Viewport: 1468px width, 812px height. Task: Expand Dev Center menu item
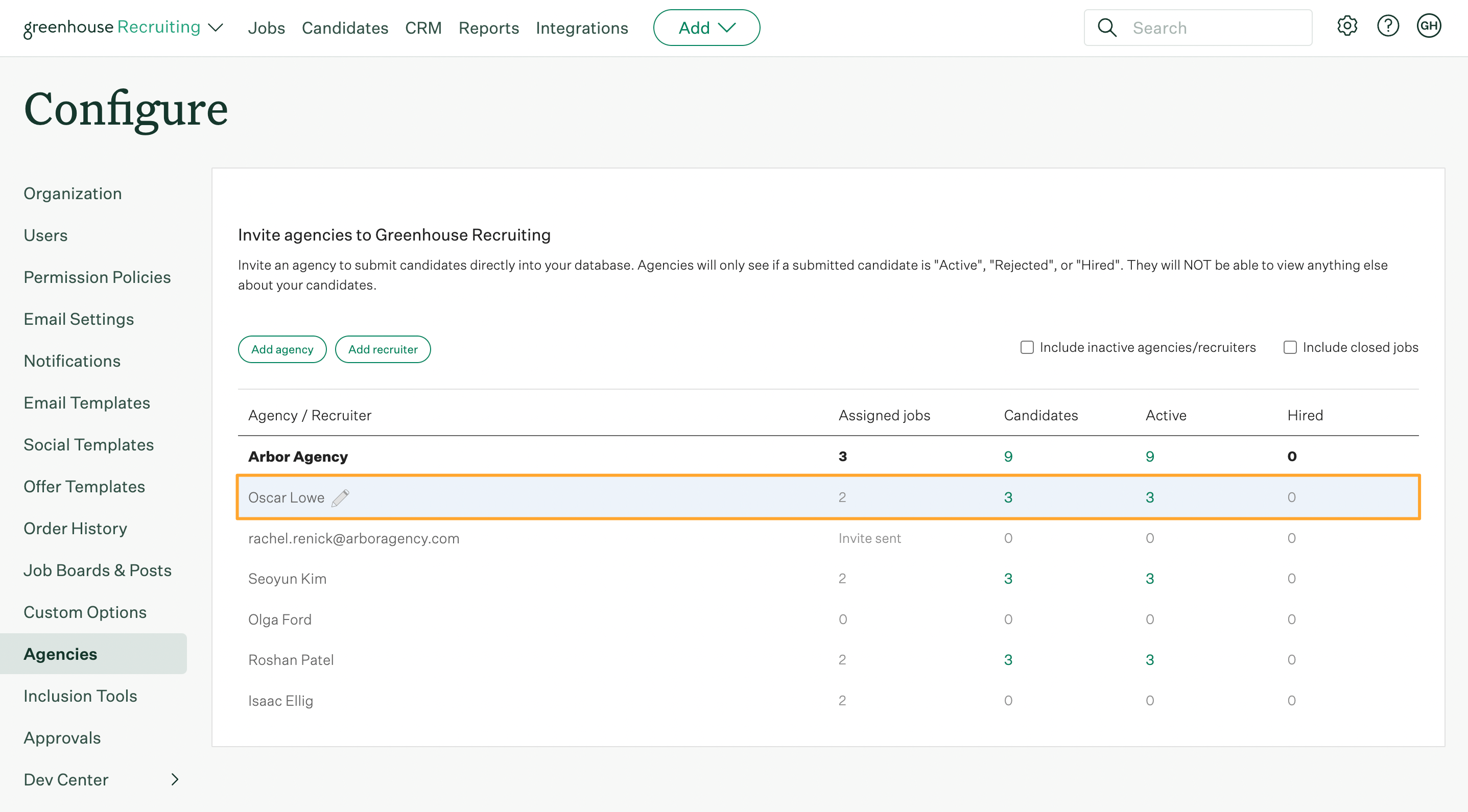(174, 779)
